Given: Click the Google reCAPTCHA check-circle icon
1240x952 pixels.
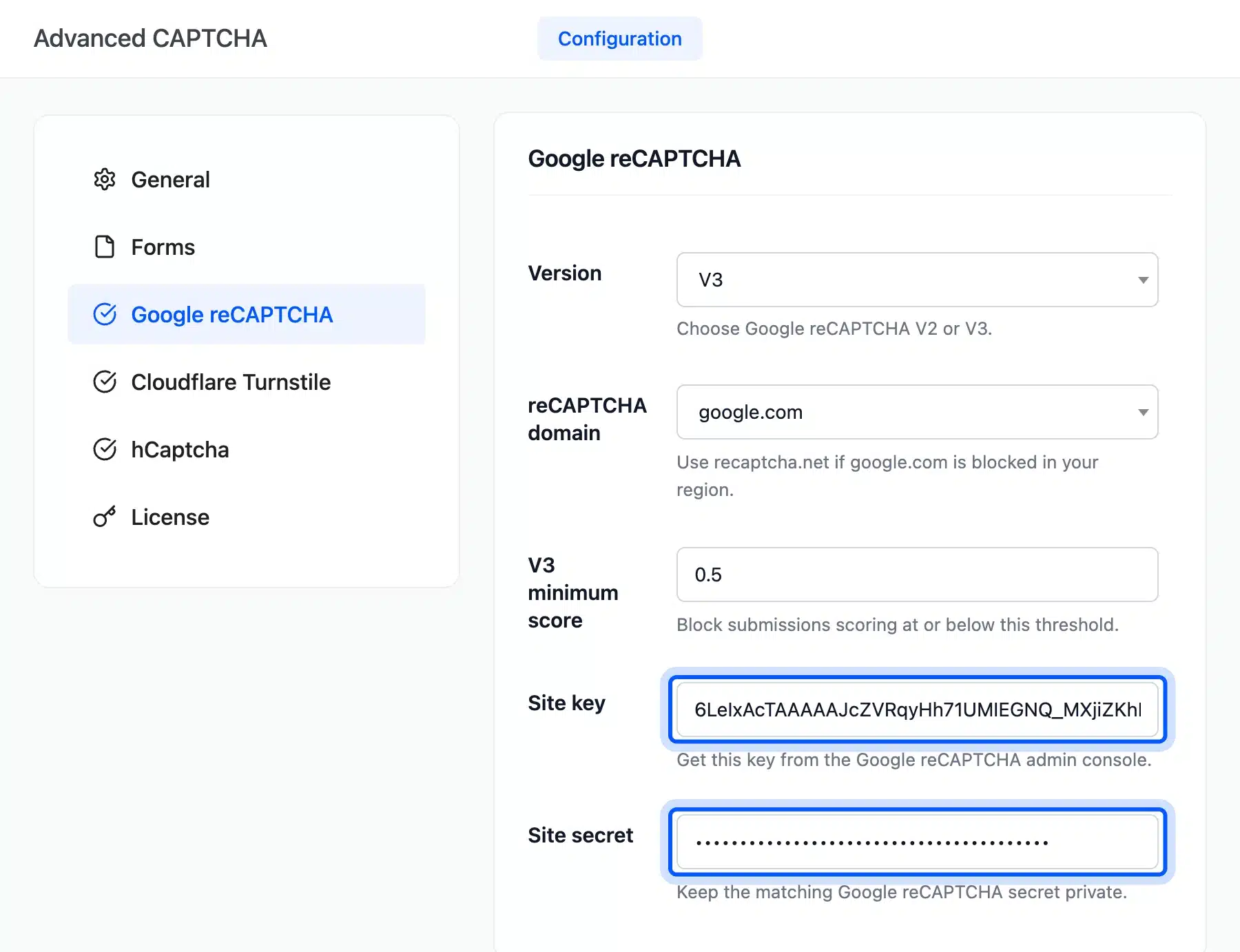Looking at the screenshot, I should coord(105,314).
